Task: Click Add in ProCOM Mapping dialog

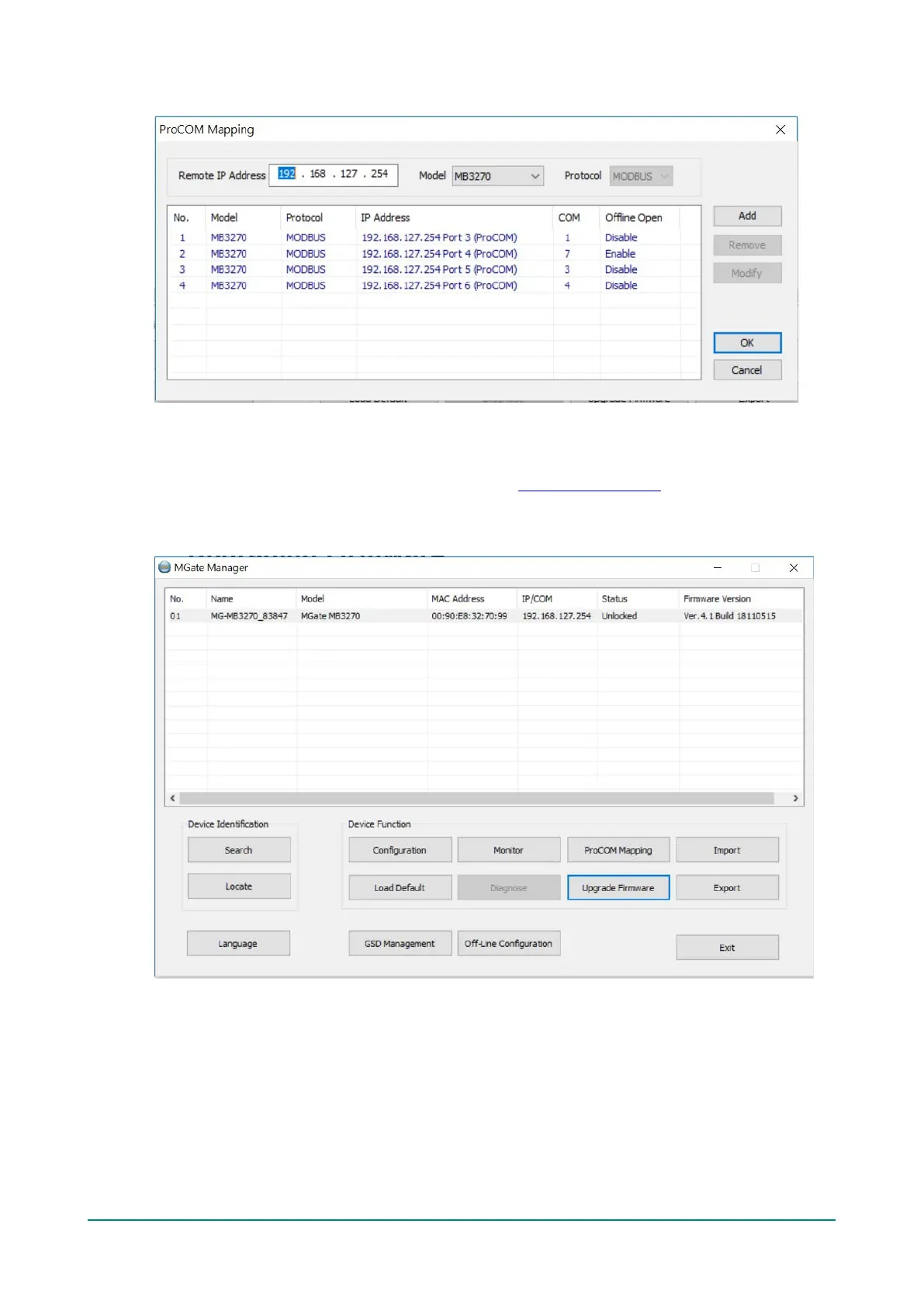Action: tap(747, 216)
